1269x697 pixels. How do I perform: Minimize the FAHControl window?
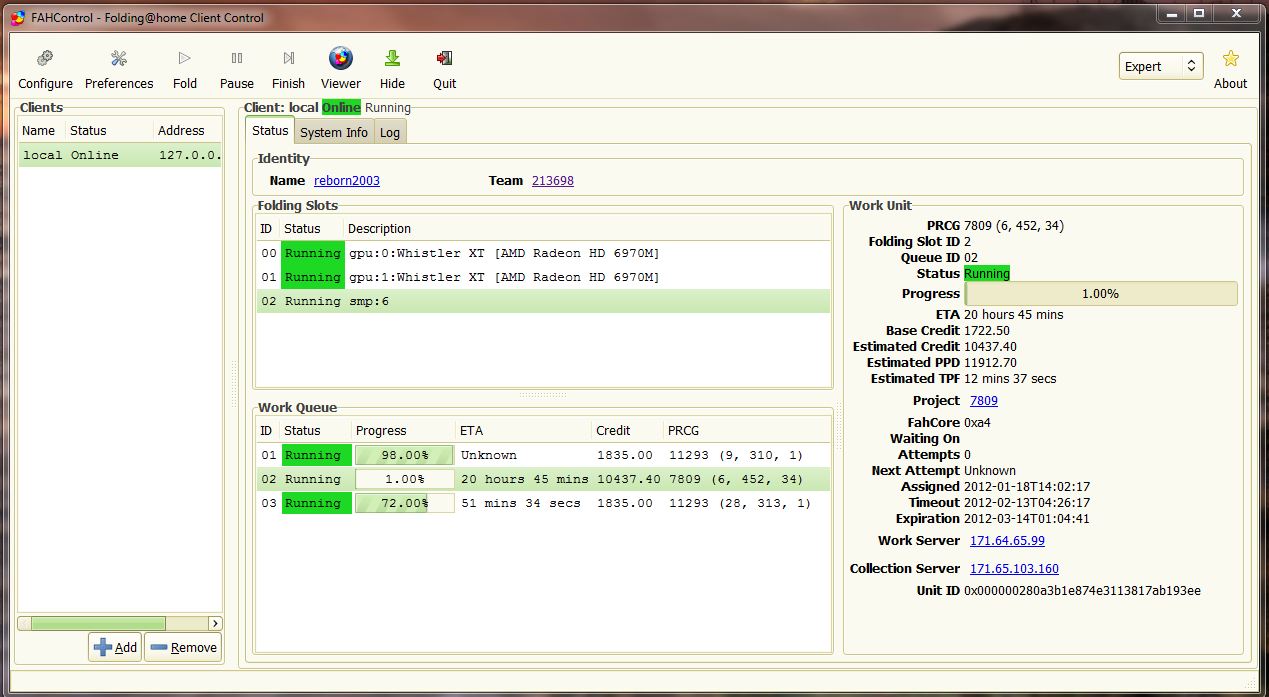pos(1173,13)
